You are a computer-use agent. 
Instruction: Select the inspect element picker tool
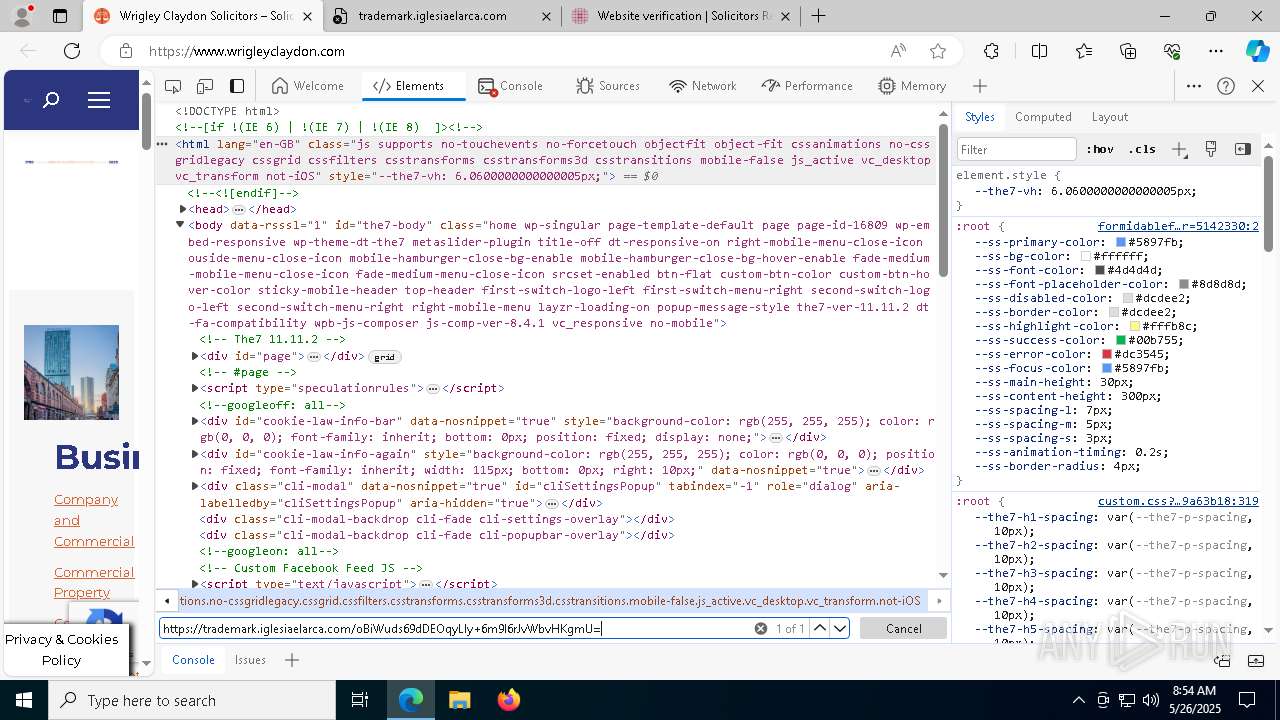pyautogui.click(x=173, y=86)
